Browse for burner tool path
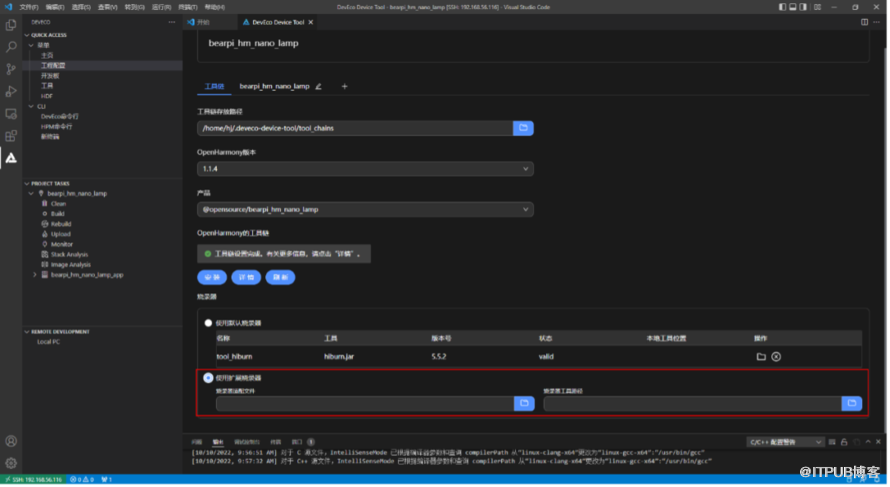The image size is (890, 487). [852, 404]
